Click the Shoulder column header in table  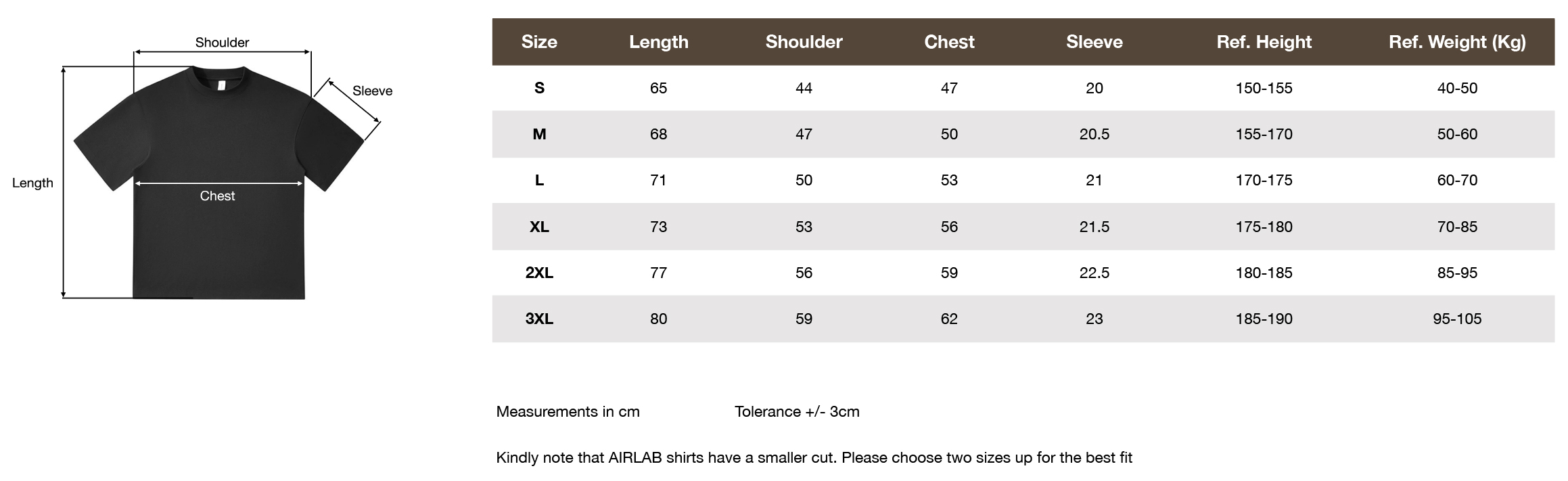tap(804, 42)
